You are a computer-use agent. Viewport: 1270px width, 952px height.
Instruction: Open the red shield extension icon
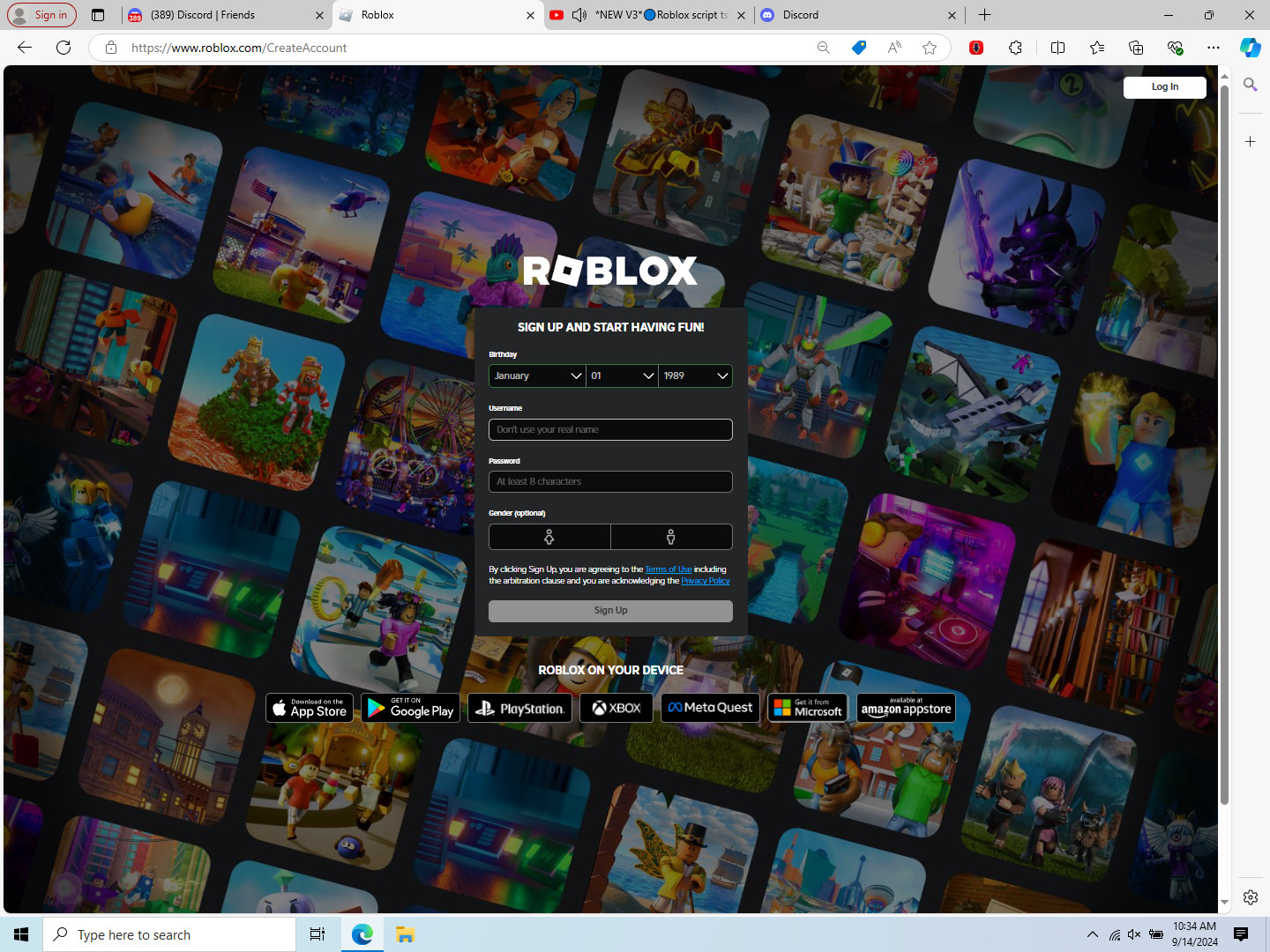click(976, 48)
